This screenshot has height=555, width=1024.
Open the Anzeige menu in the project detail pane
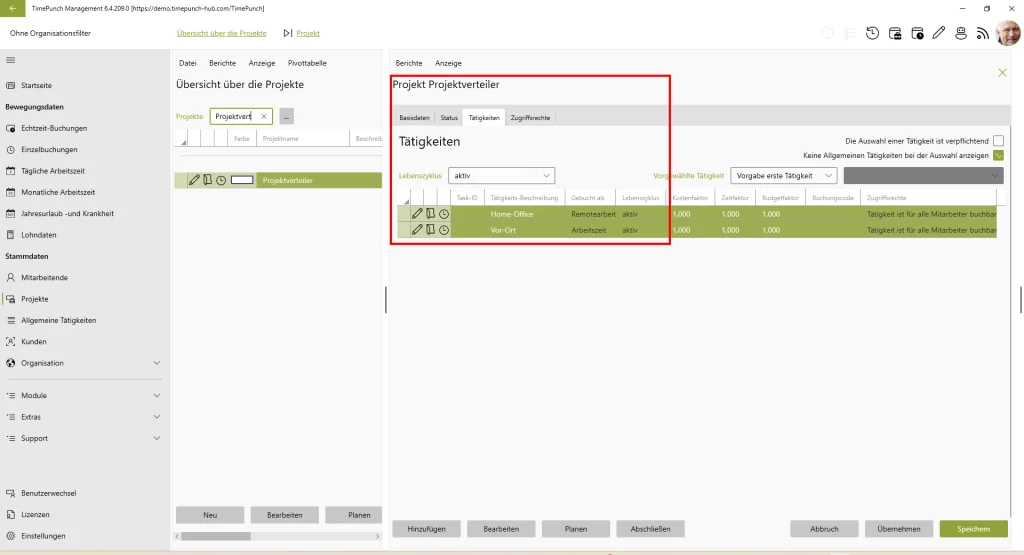(448, 63)
